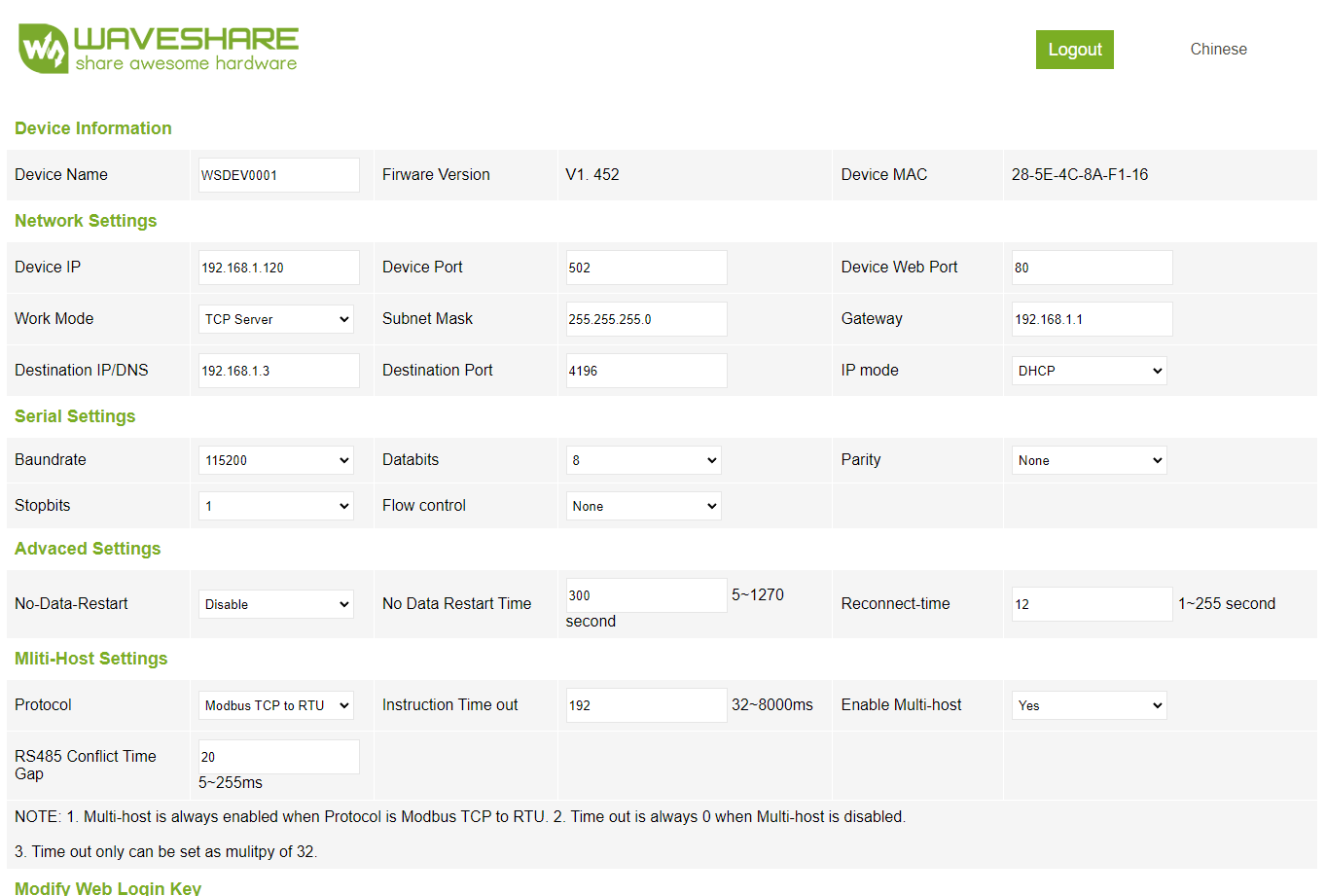Focus the Device IP text field
1326x896 pixels.
(x=278, y=268)
